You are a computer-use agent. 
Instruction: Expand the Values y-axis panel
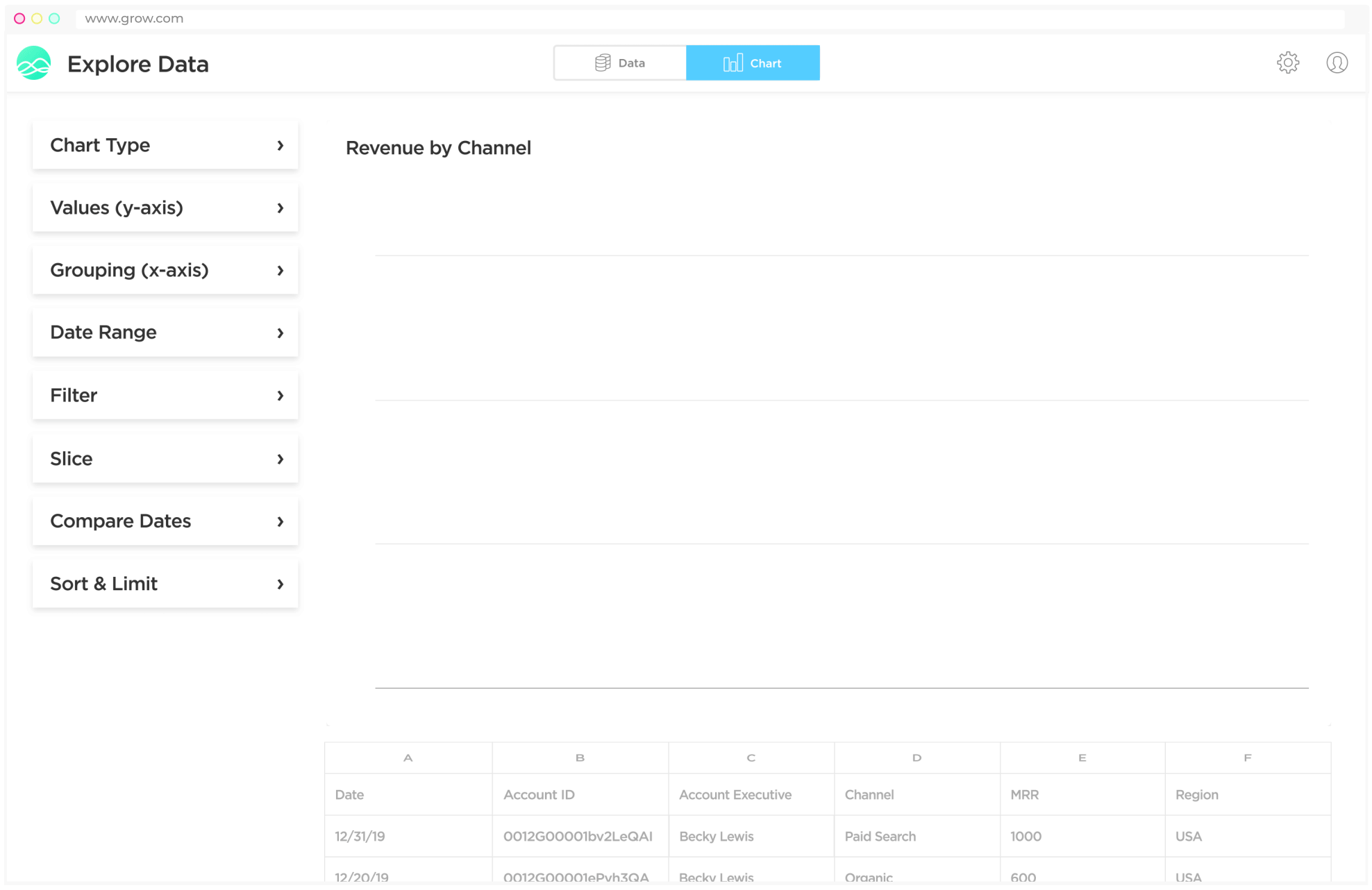166,207
